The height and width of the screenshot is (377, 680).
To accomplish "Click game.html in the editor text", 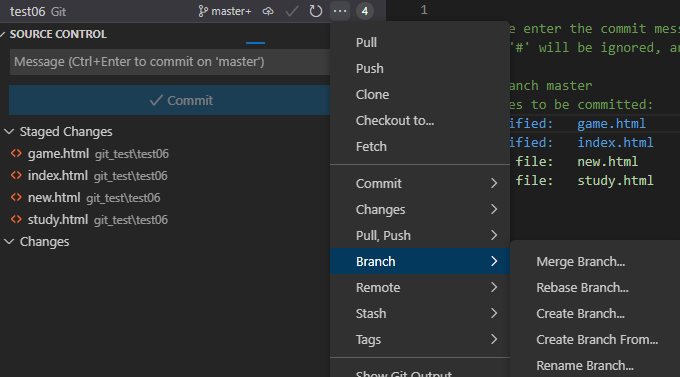I will 611,124.
